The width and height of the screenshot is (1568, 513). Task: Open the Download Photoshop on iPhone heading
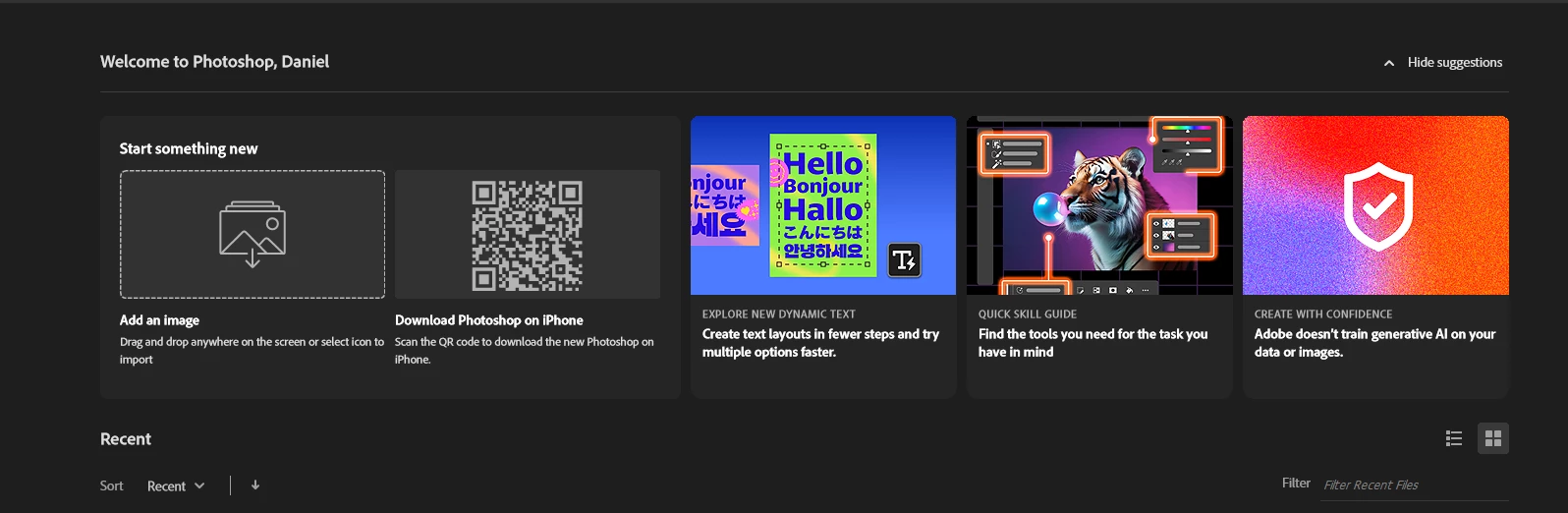[x=489, y=320]
